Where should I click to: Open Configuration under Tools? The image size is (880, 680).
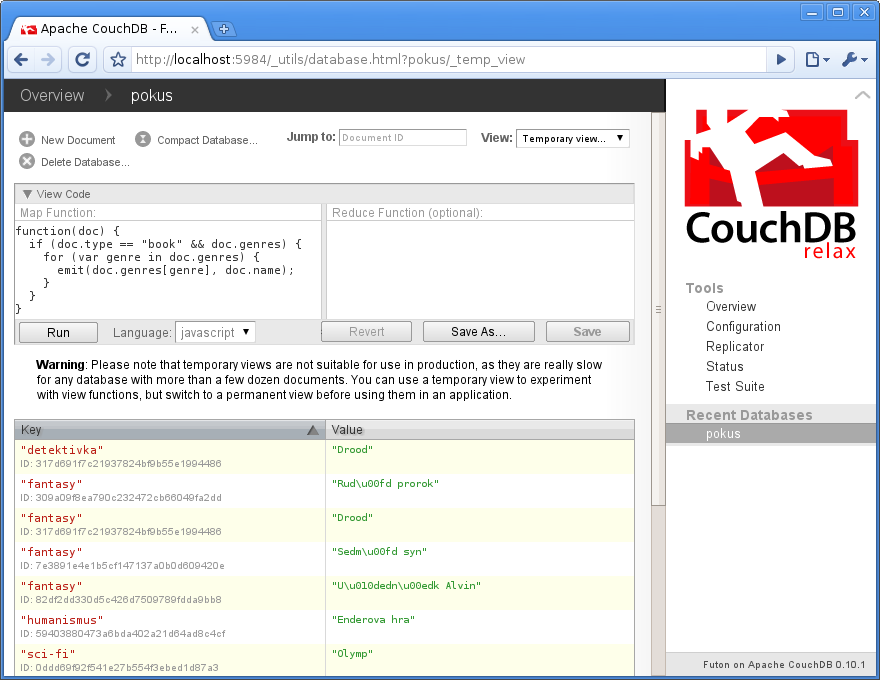coord(743,327)
